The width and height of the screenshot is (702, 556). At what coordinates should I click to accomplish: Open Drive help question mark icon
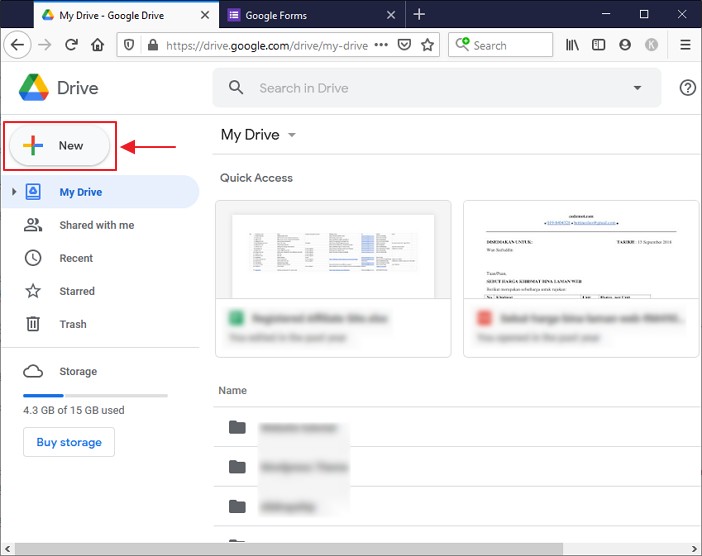pos(688,88)
